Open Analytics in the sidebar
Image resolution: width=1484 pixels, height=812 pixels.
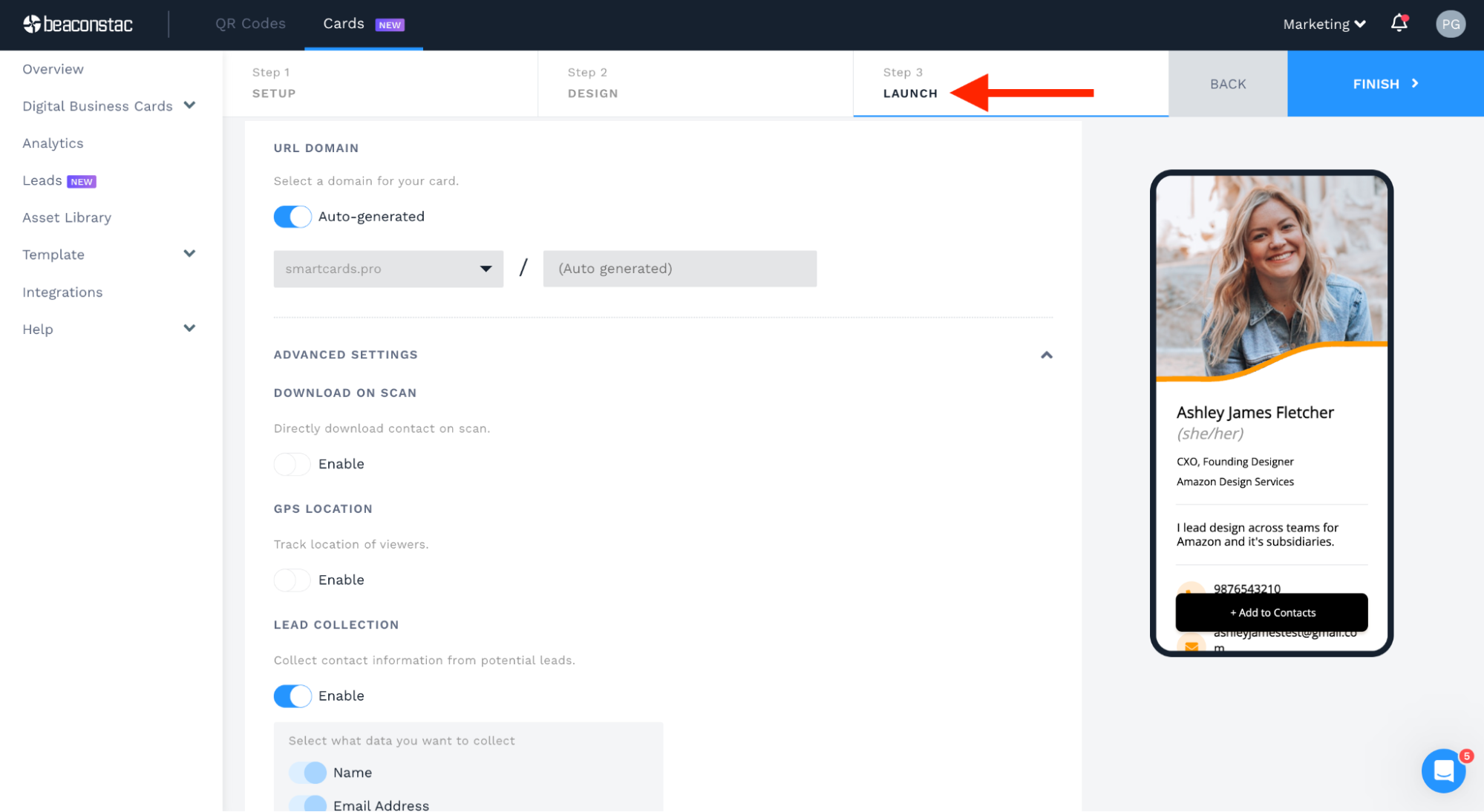53,143
